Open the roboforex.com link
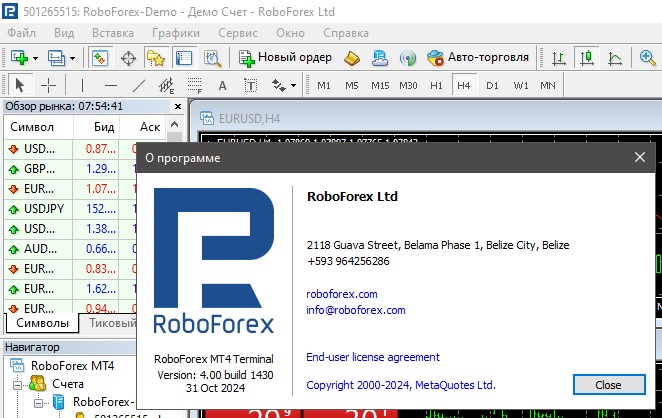 tap(342, 294)
